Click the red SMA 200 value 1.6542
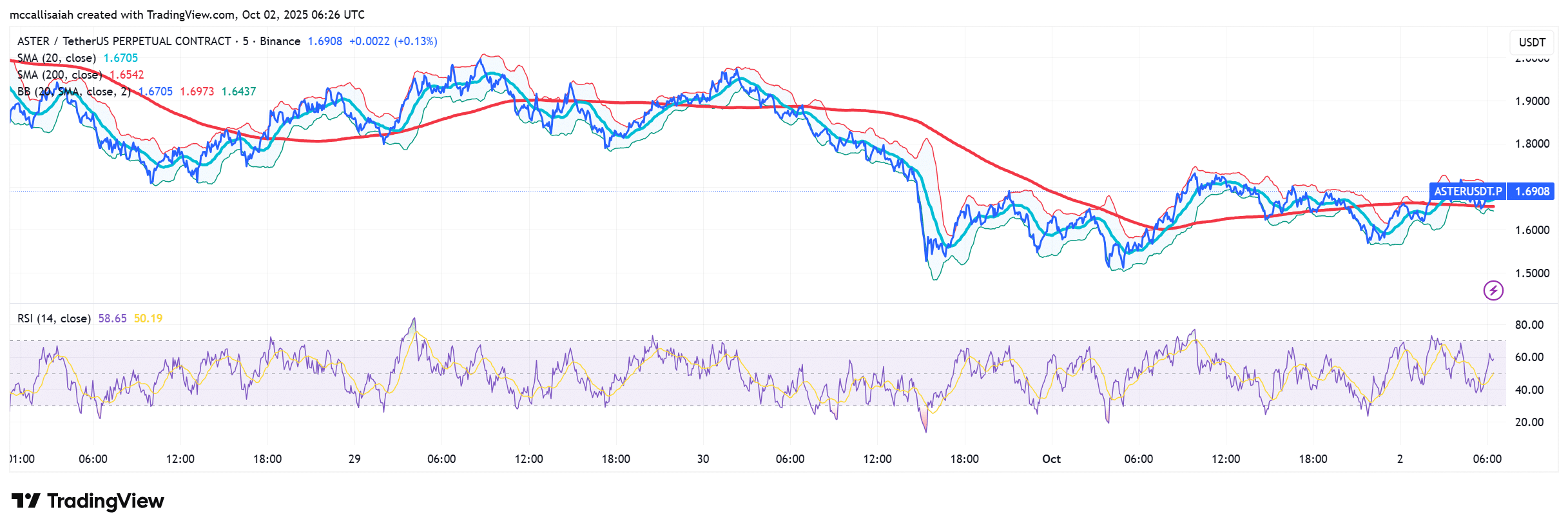This screenshot has width=1568, height=530. click(127, 75)
